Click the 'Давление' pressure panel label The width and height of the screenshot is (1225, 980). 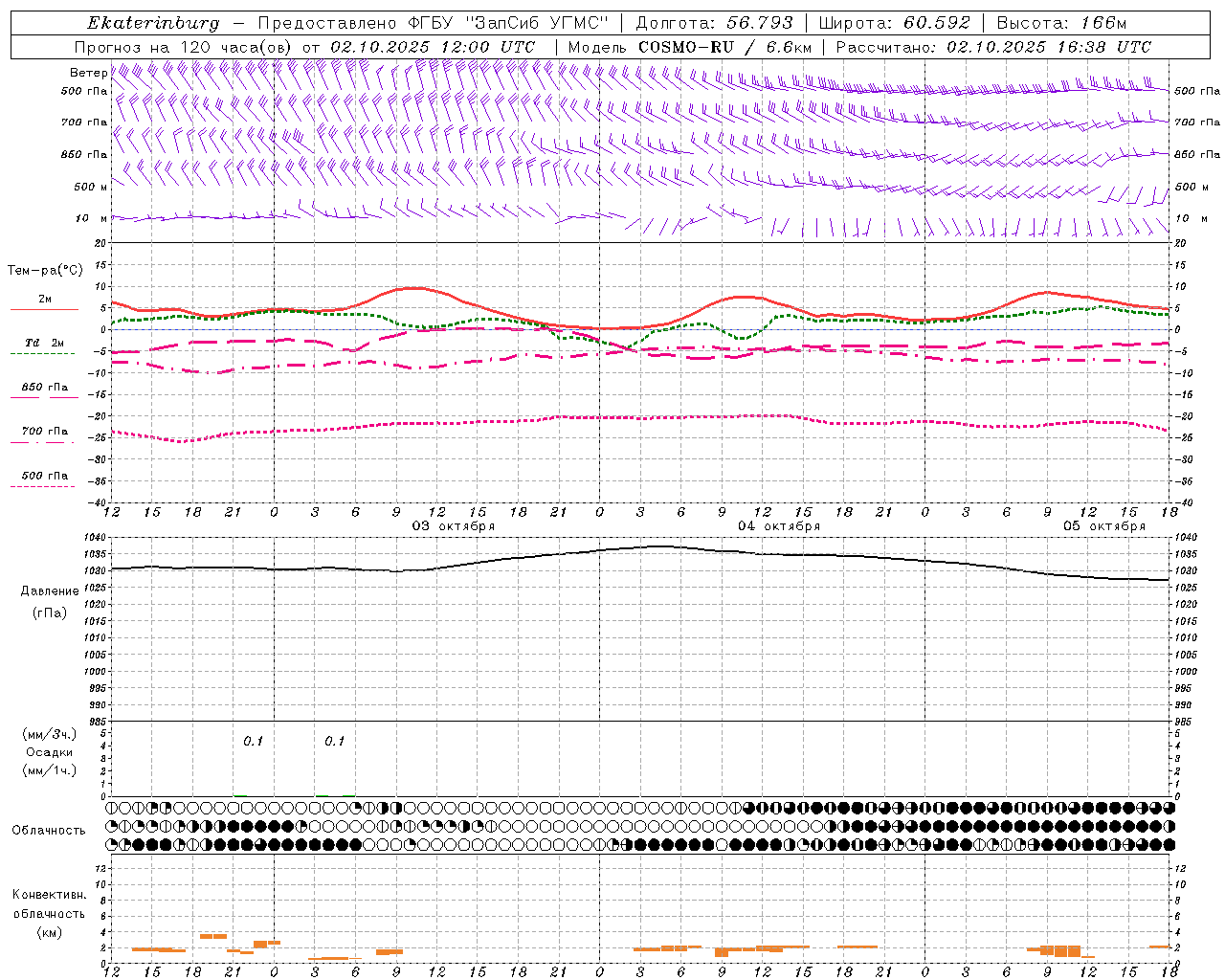50,591
